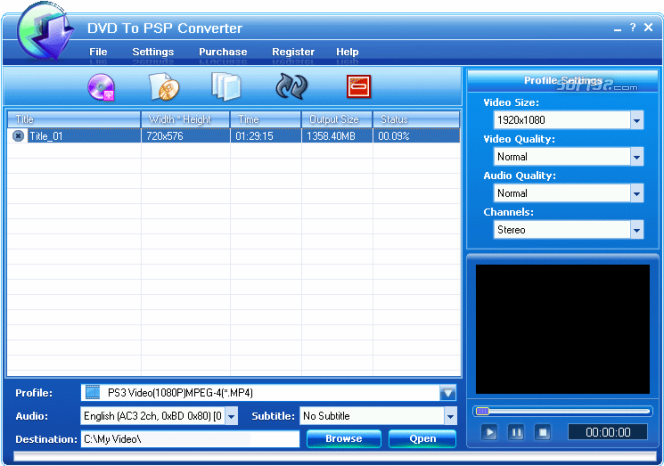
Task: Open the Purchase menu
Action: pyautogui.click(x=223, y=52)
